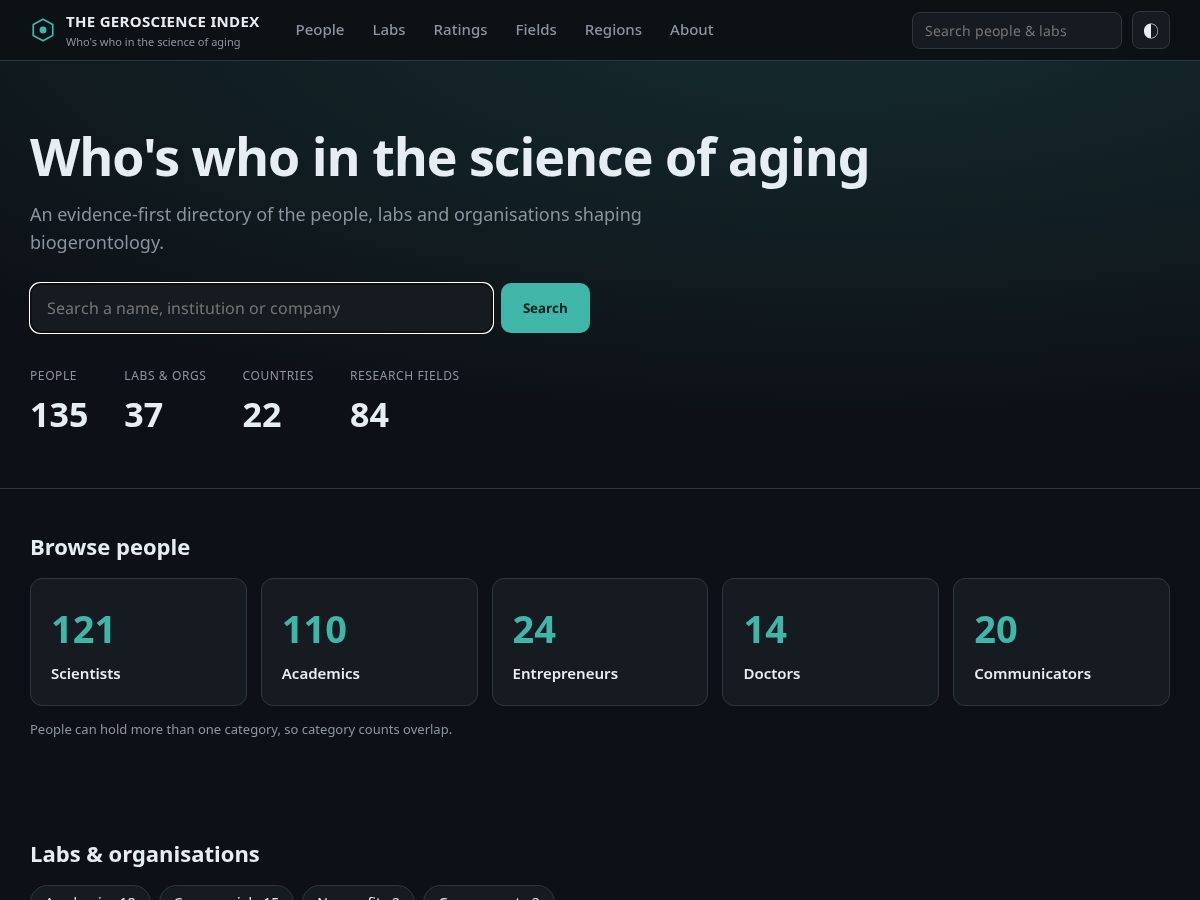The image size is (1200, 900).
Task: Open the People nav item
Action: (x=320, y=30)
